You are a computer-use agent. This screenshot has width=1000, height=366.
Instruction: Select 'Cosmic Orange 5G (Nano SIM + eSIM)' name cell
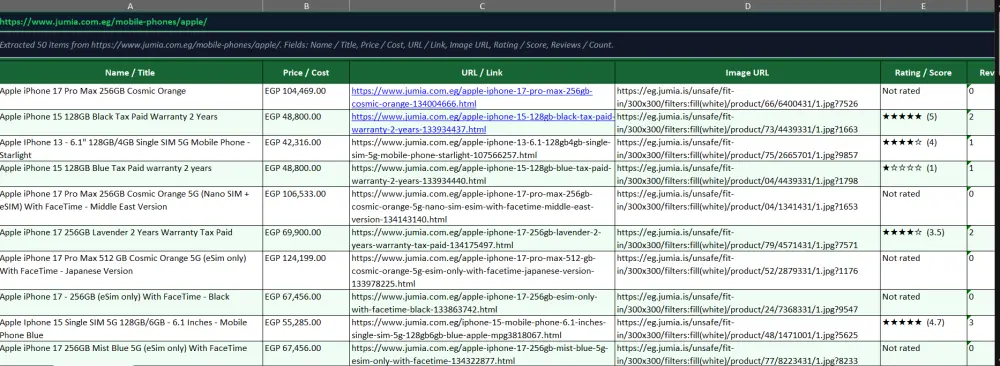131,206
